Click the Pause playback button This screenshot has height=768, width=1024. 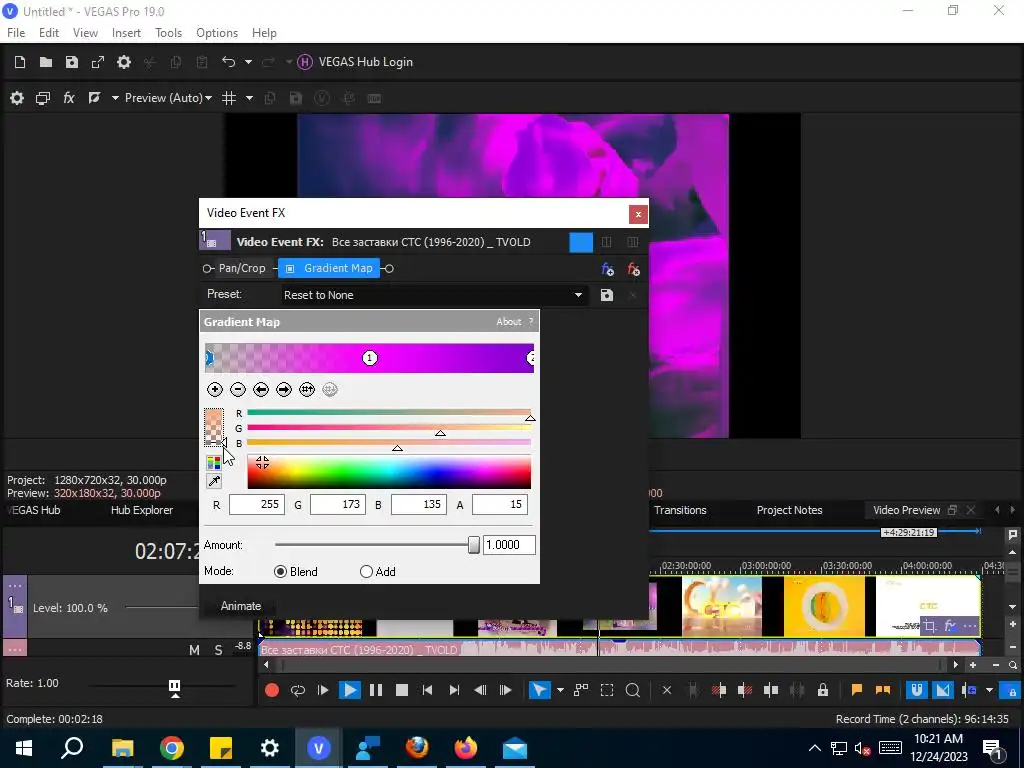[x=376, y=690]
